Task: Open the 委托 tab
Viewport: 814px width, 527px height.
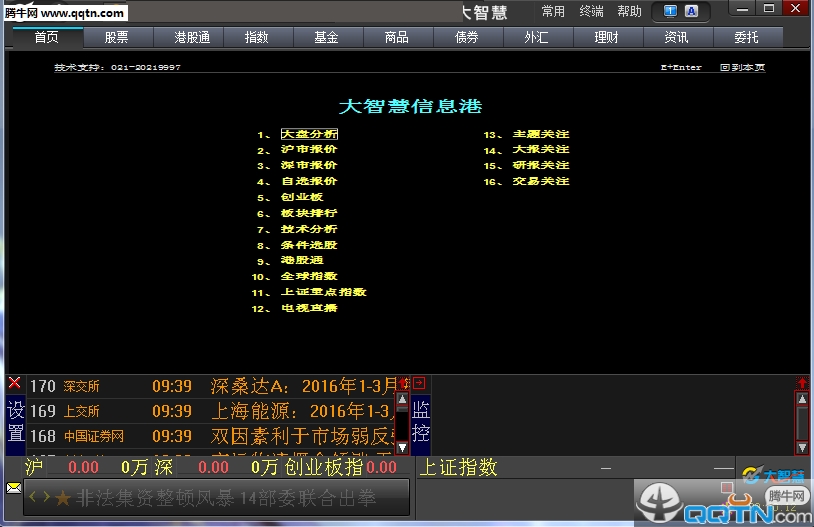Action: click(747, 37)
